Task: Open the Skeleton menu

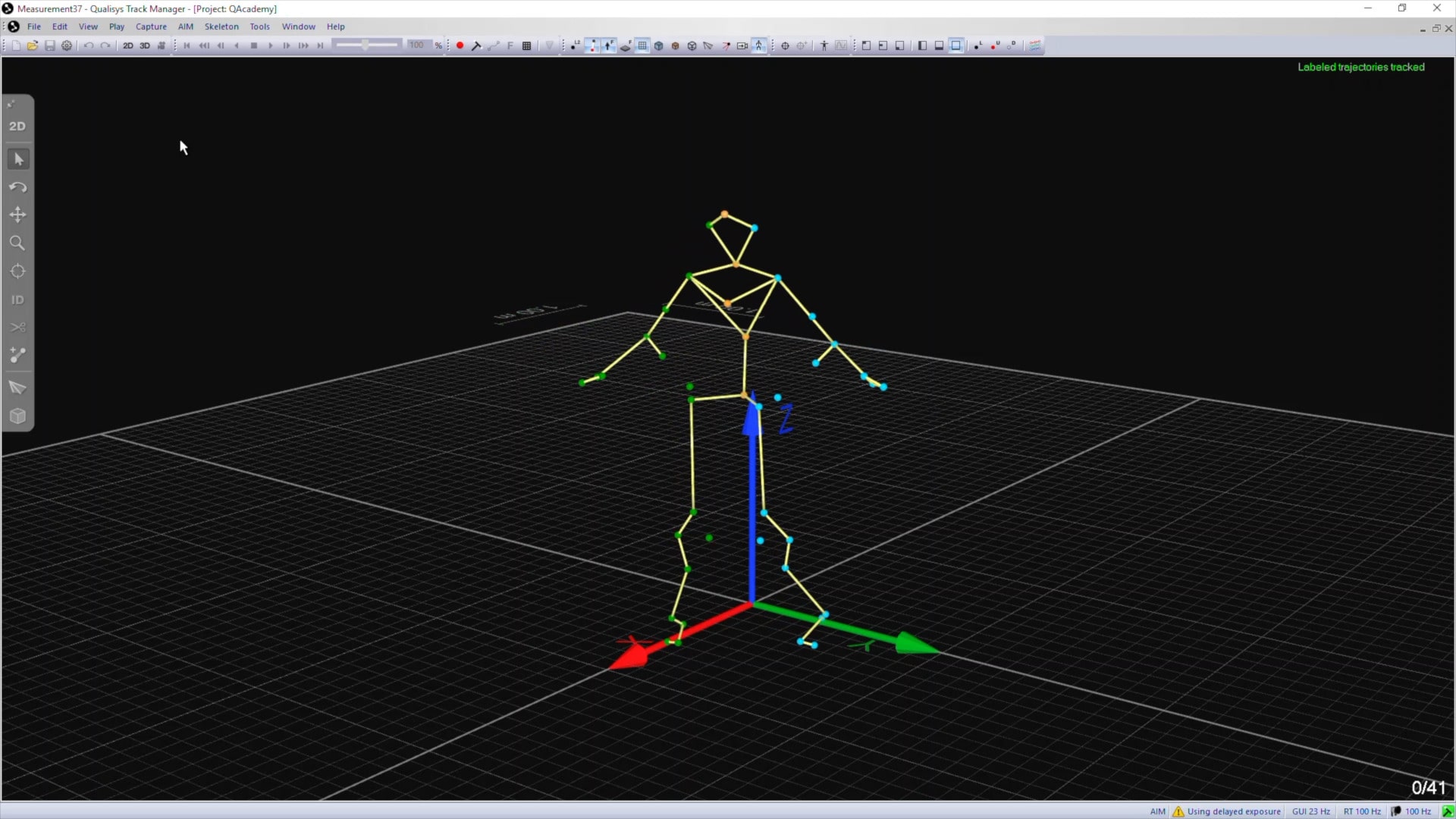Action: [x=221, y=27]
